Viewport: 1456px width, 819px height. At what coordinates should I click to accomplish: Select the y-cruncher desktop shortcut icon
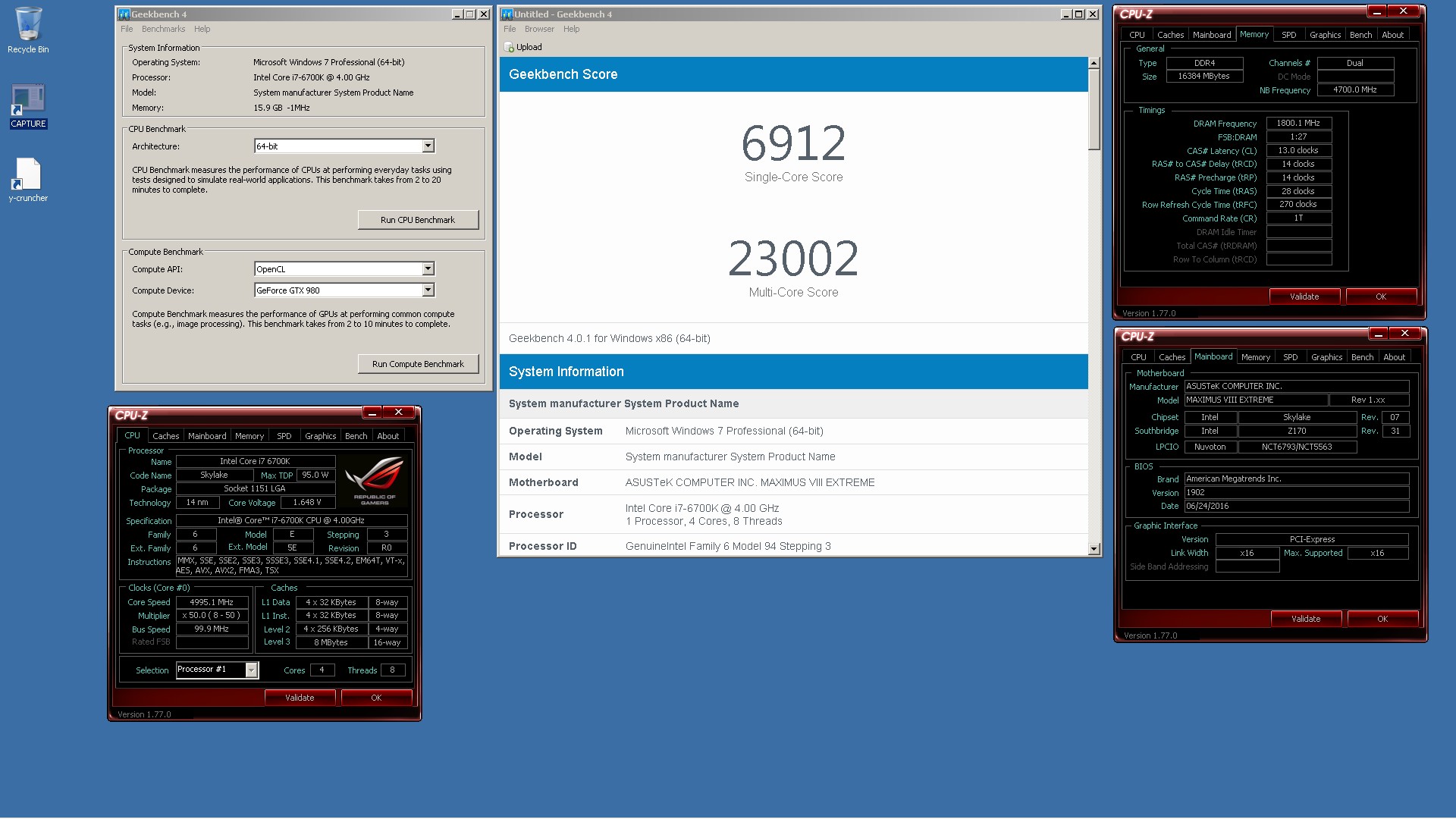(x=28, y=180)
